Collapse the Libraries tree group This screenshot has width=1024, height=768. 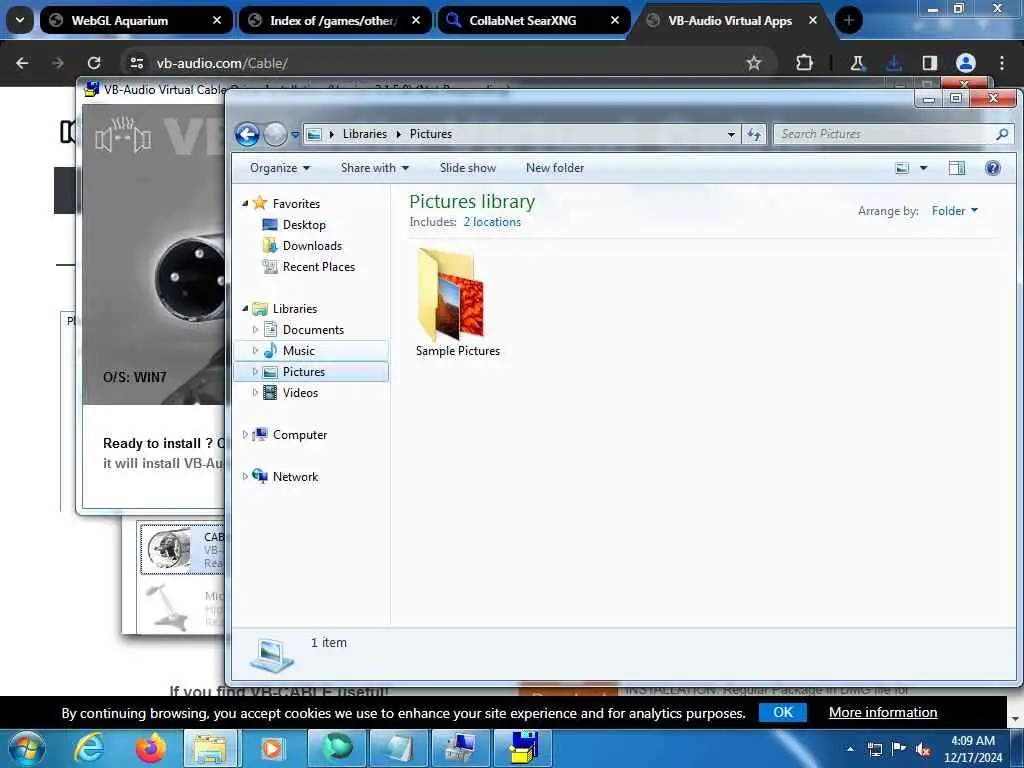point(245,308)
